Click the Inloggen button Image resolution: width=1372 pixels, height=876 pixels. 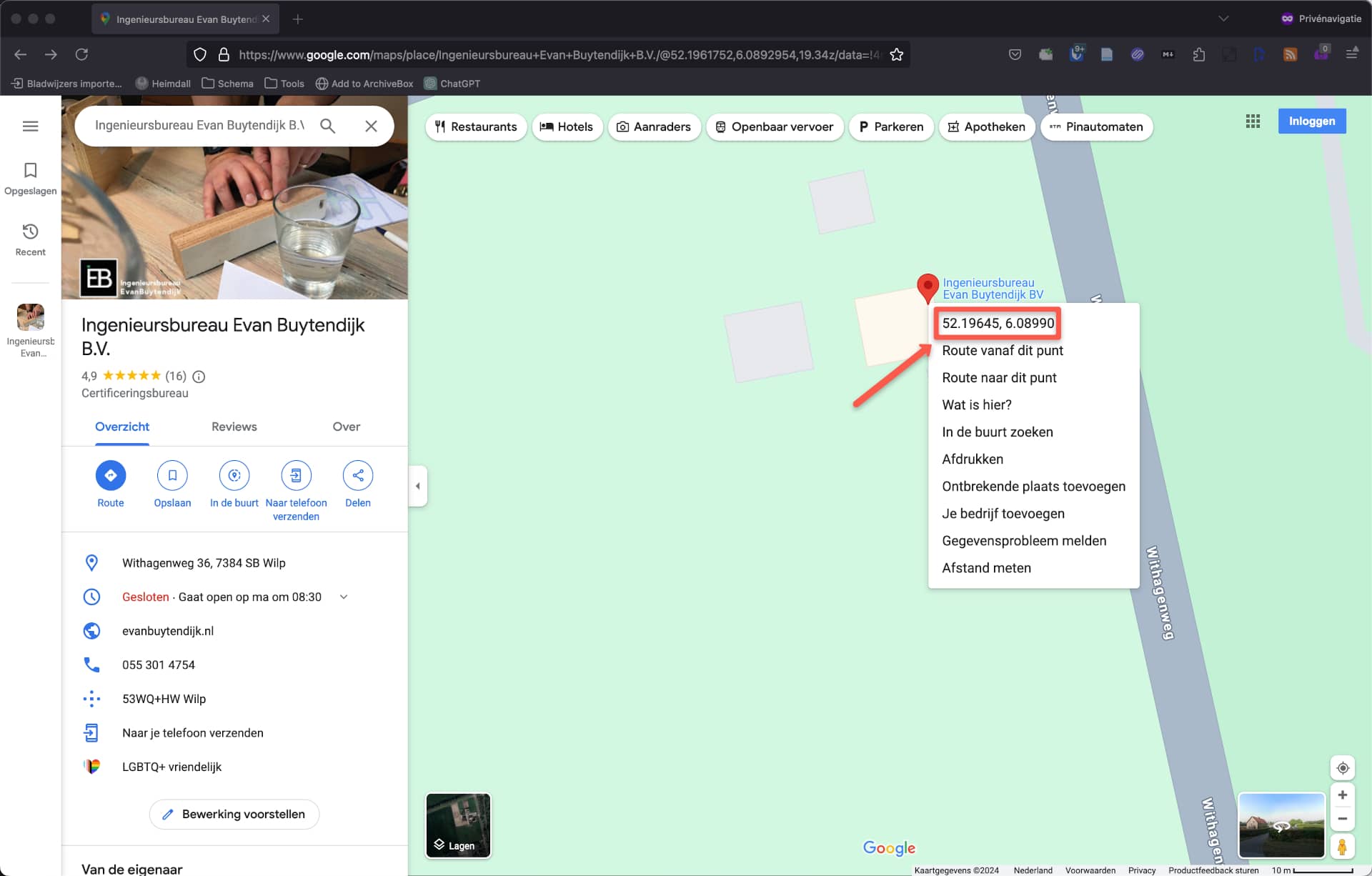(x=1311, y=121)
